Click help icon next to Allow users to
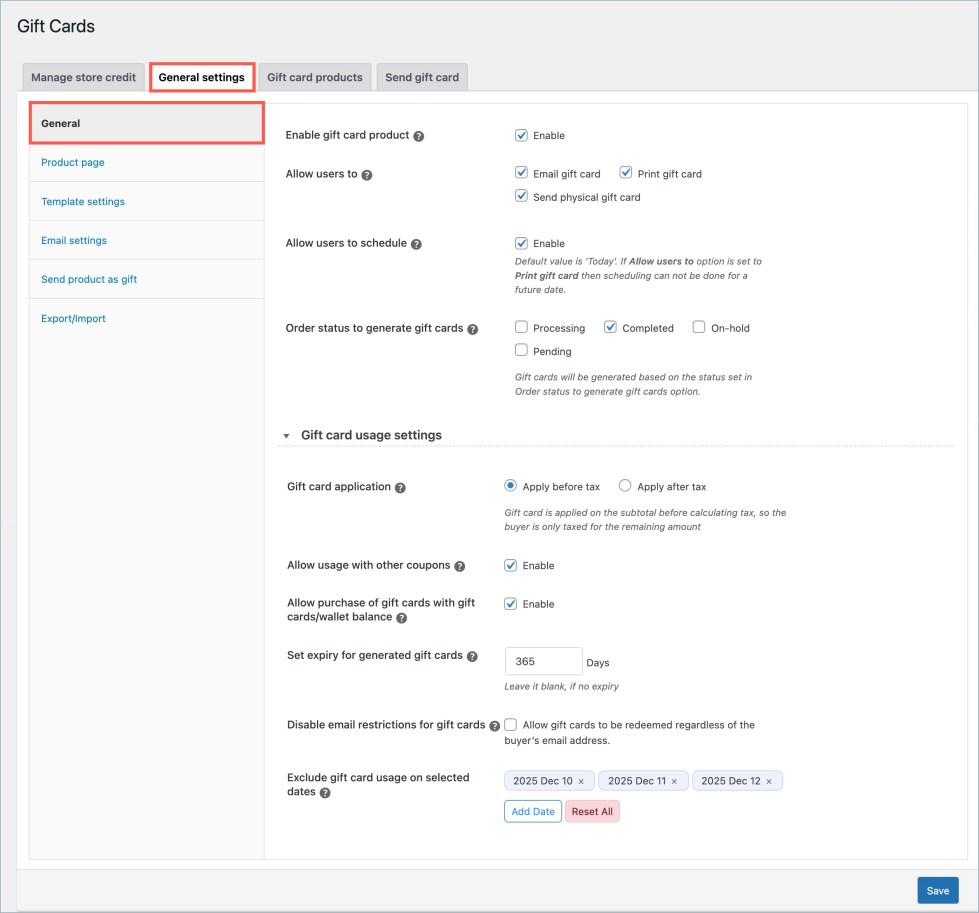 point(367,175)
